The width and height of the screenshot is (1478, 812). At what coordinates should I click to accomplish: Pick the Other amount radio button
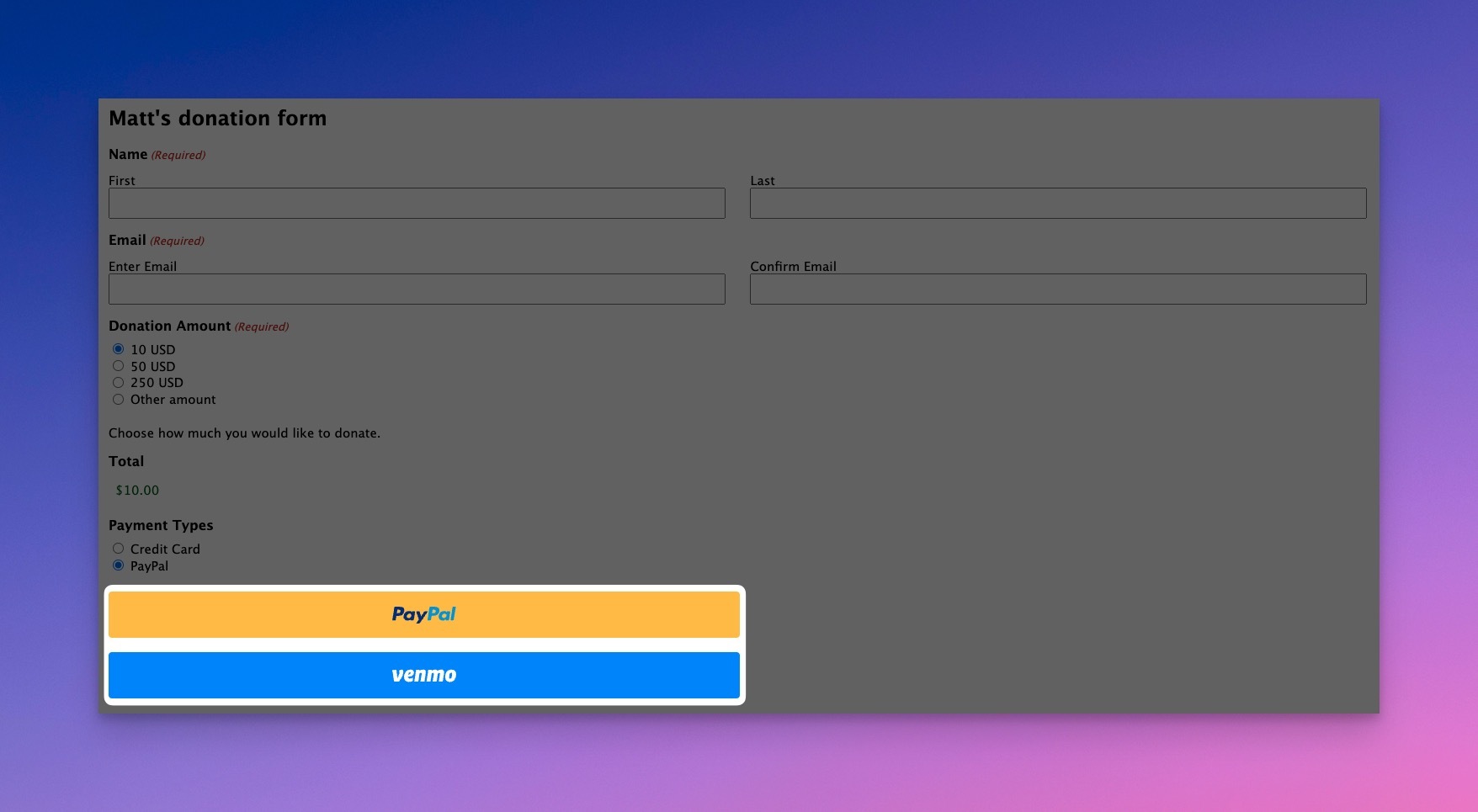pos(118,399)
